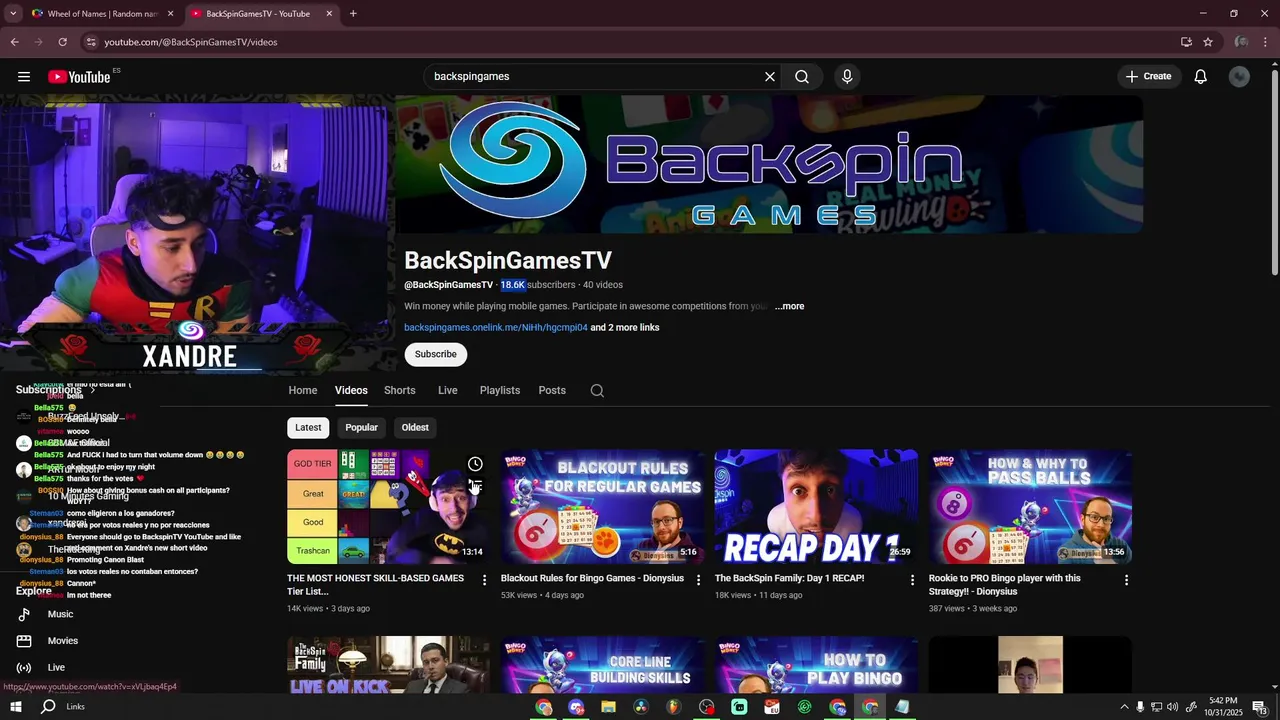The width and height of the screenshot is (1280, 720).
Task: Expand the Subscriptions section chevron
Action: tap(93, 391)
